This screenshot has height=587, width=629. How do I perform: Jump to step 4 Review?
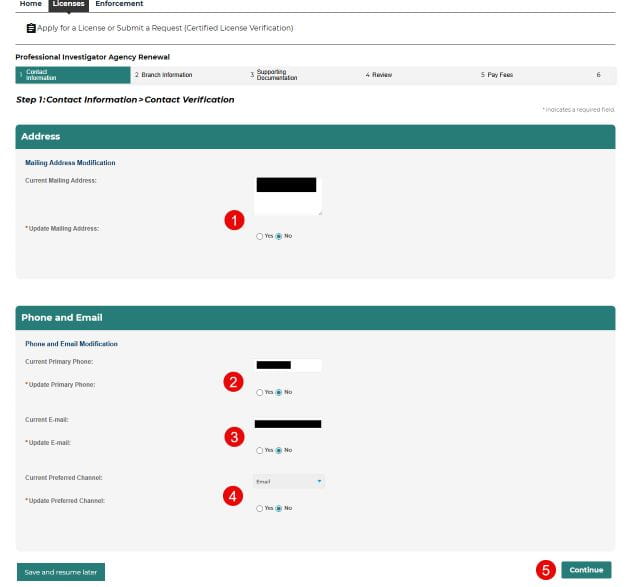point(379,75)
